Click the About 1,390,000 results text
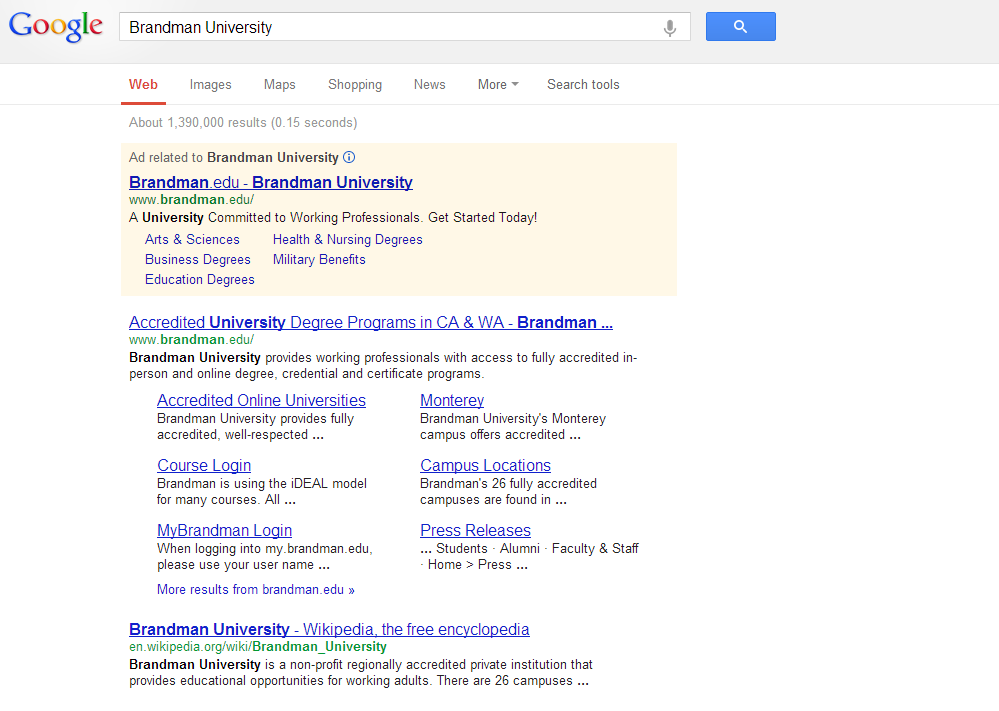999x711 pixels. pos(243,122)
